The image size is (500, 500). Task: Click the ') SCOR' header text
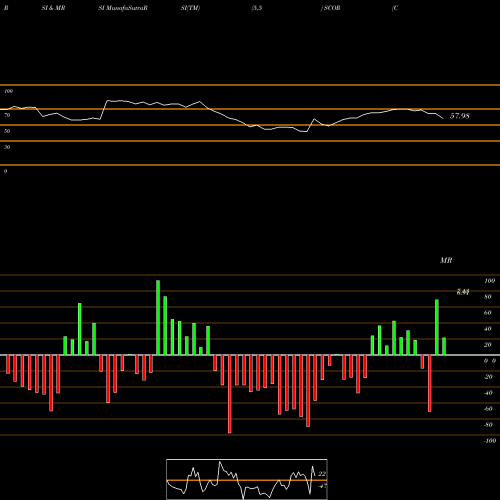330,8
